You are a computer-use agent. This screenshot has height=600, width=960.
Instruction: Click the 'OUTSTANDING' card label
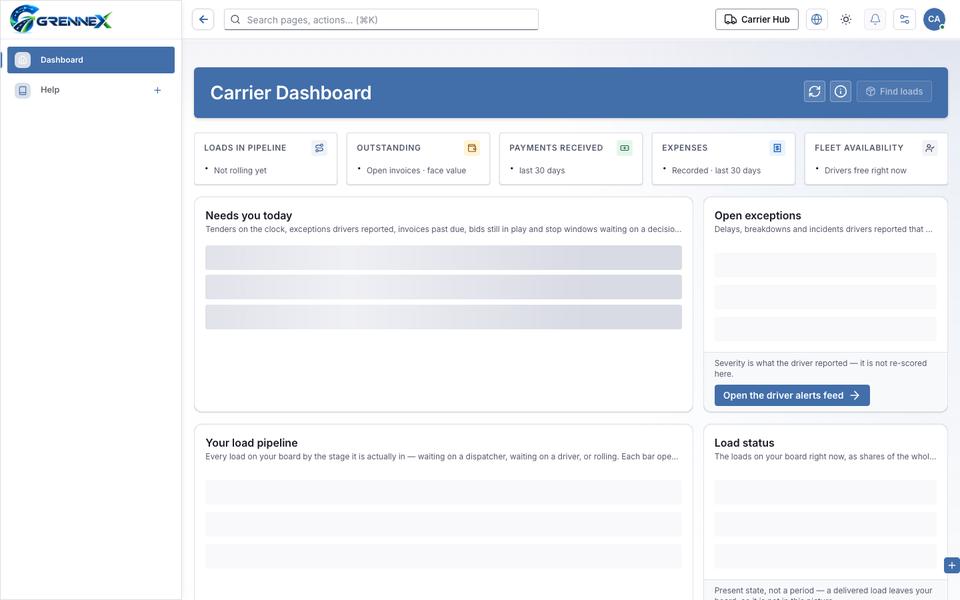click(389, 148)
